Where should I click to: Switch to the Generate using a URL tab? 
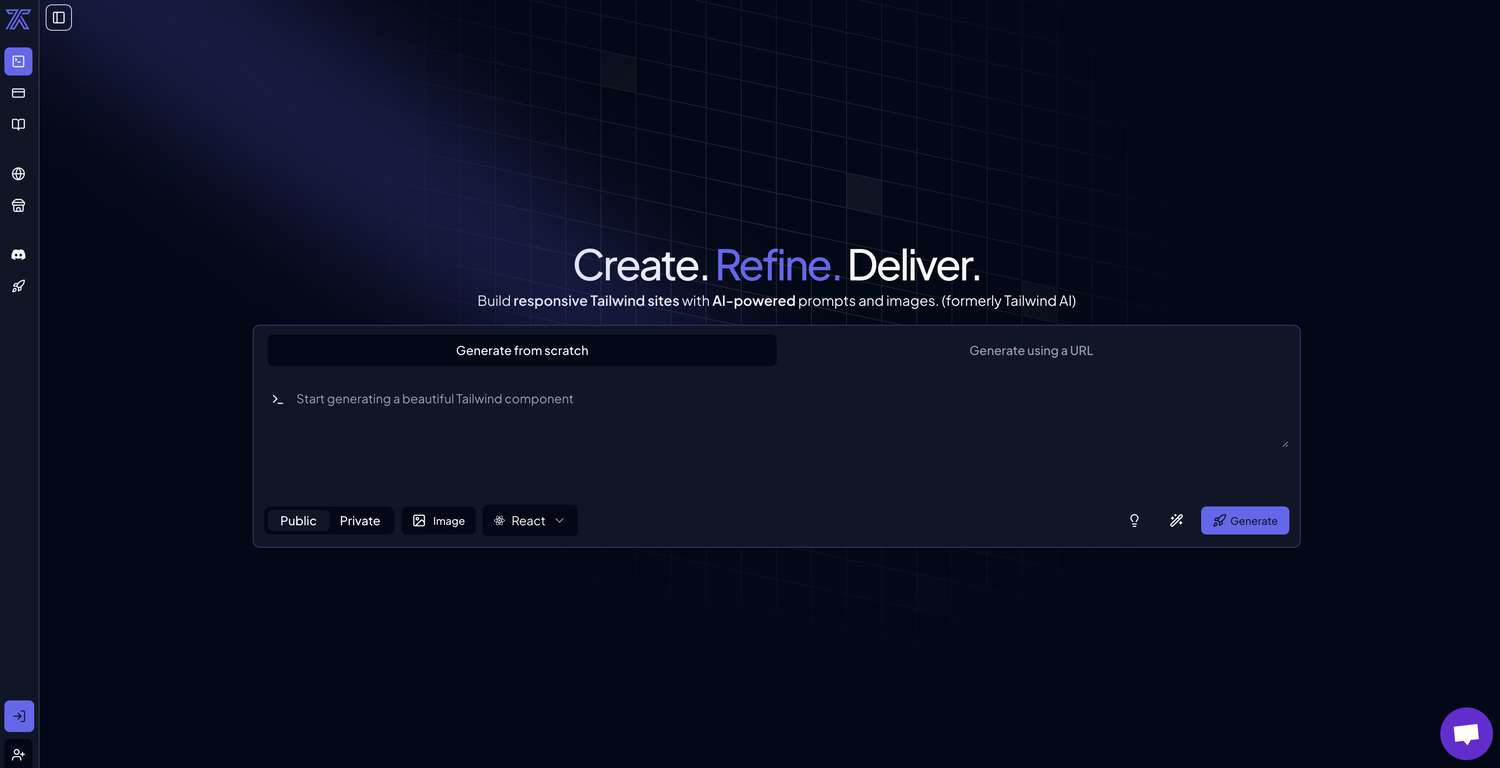[1030, 350]
